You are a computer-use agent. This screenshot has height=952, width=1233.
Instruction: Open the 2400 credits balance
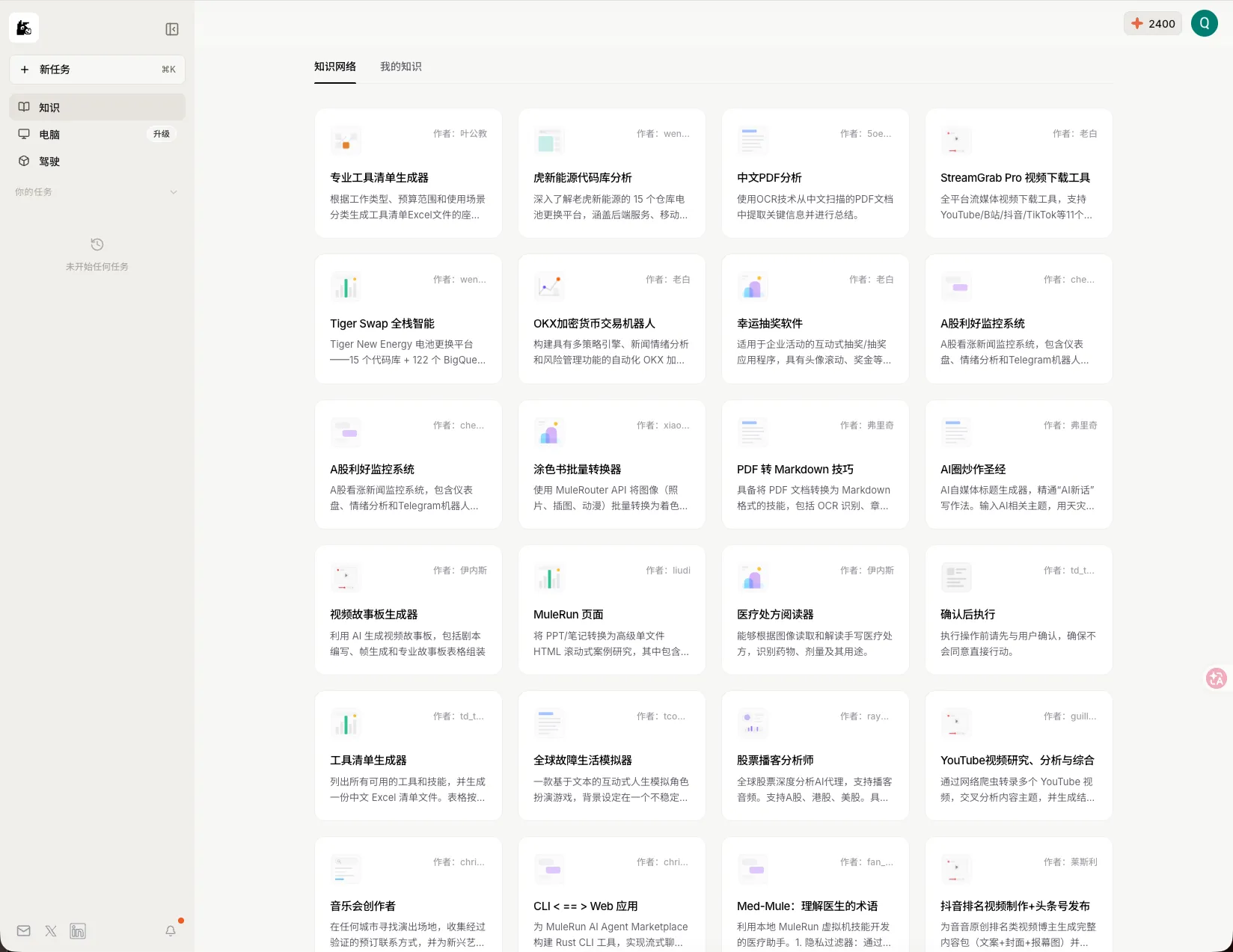point(1153,23)
